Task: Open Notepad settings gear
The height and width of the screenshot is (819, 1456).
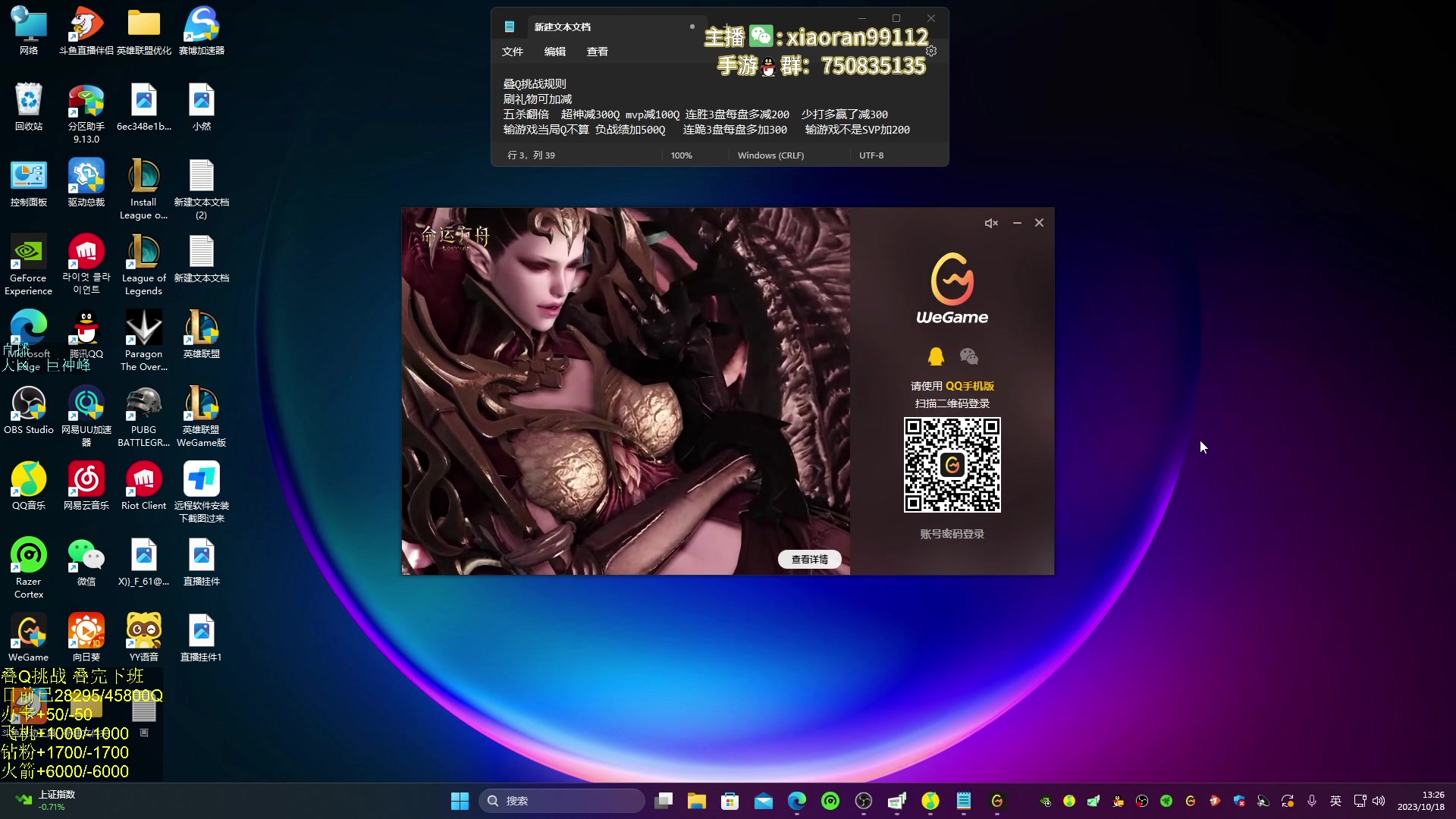Action: click(x=931, y=51)
